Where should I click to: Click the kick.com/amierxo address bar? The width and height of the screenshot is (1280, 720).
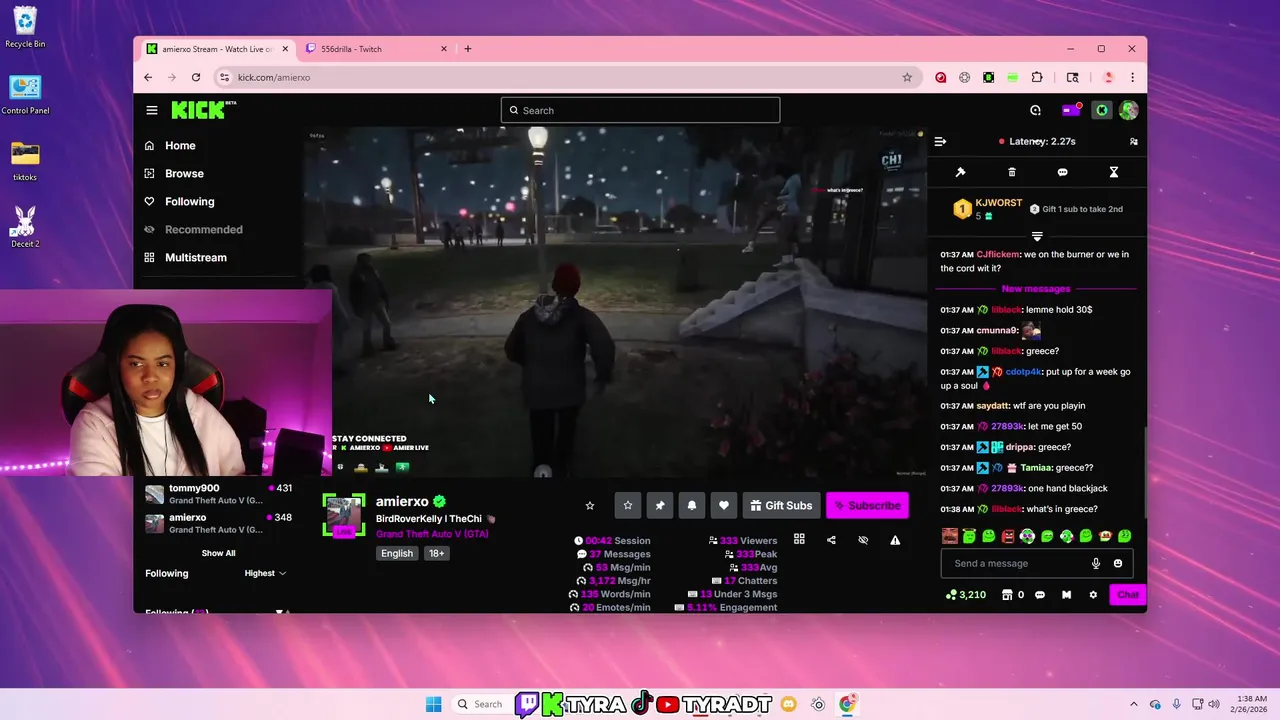273,77
